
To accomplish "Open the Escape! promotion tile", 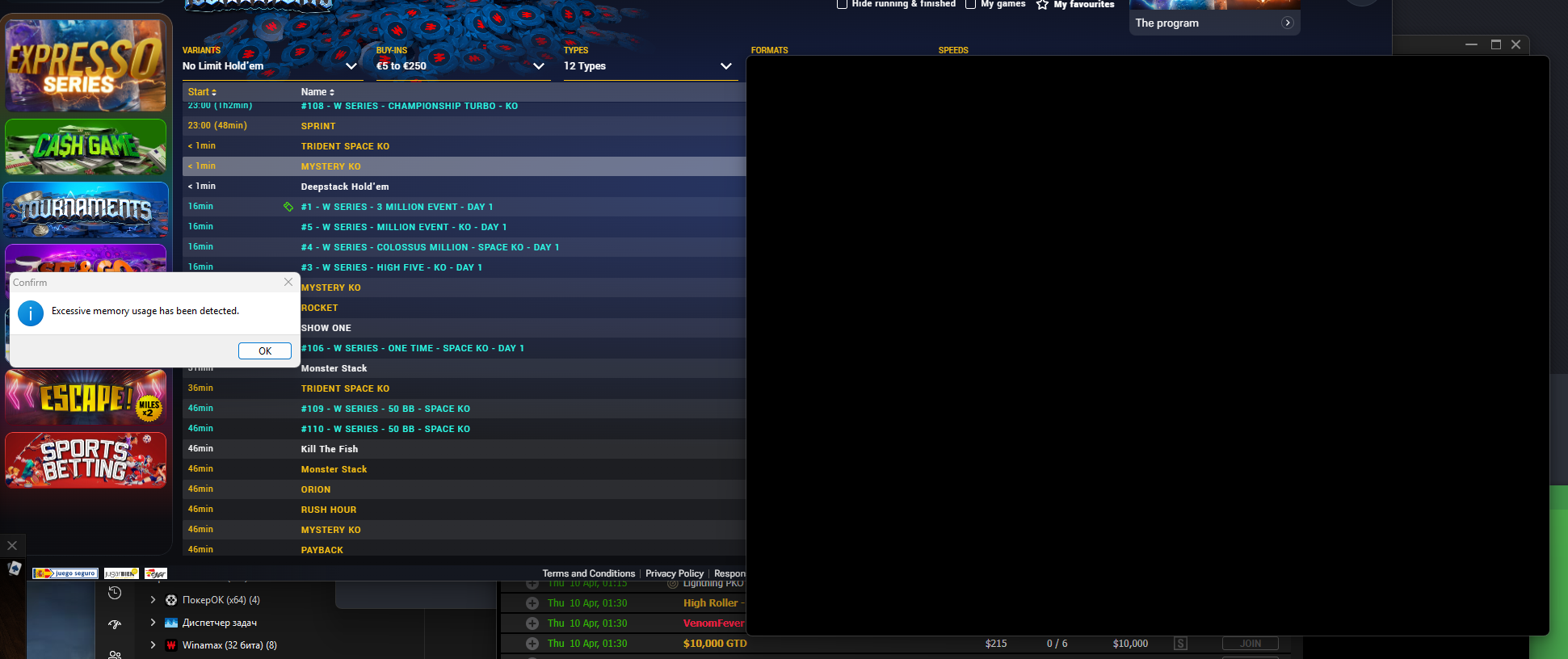I will (x=86, y=397).
